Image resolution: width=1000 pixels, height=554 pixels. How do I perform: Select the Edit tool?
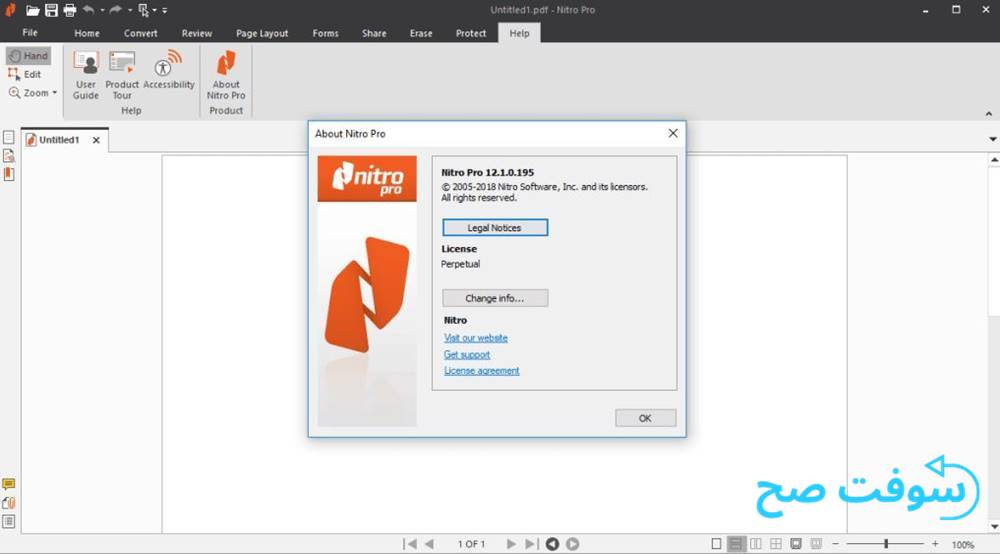tap(25, 75)
